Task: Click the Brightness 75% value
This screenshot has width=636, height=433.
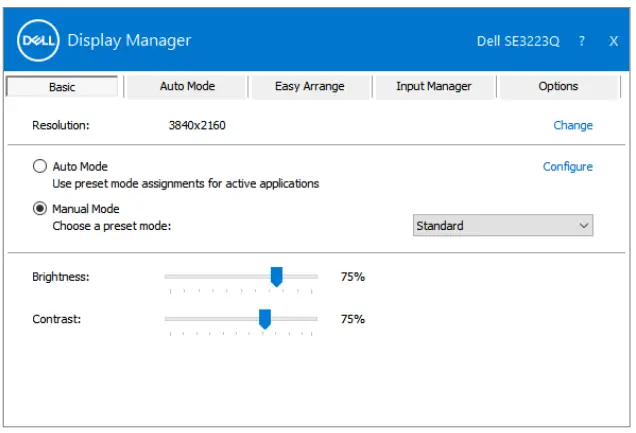Action: point(352,277)
